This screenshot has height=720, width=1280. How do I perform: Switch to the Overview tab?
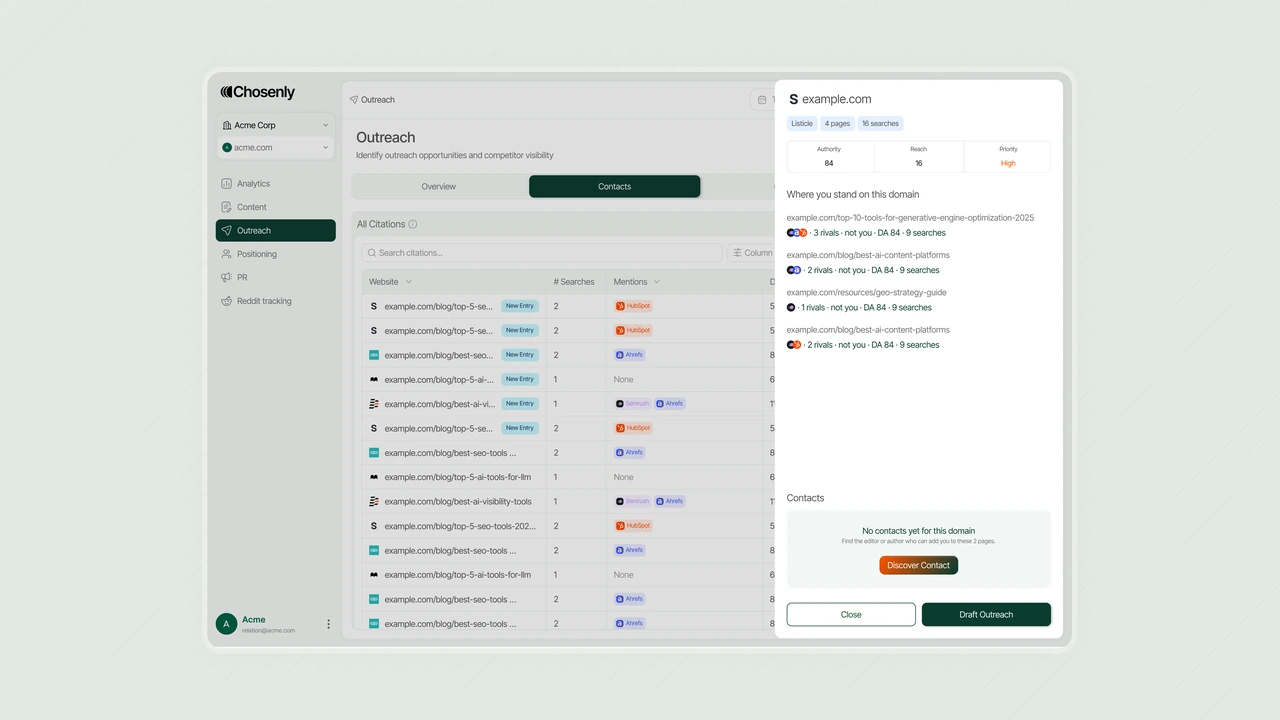(x=439, y=187)
